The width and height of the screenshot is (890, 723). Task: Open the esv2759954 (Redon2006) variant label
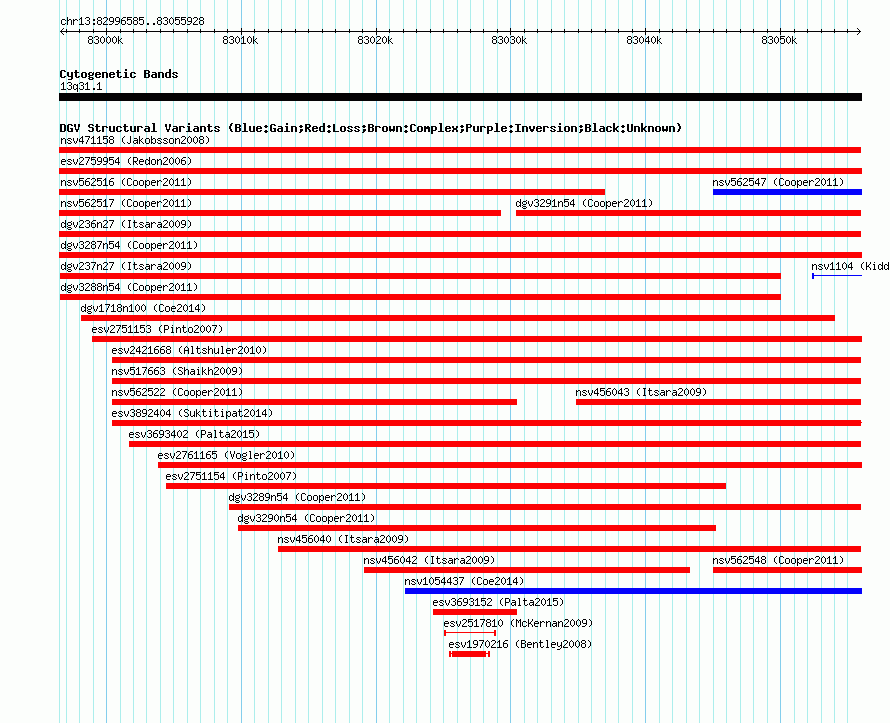[x=126, y=161]
